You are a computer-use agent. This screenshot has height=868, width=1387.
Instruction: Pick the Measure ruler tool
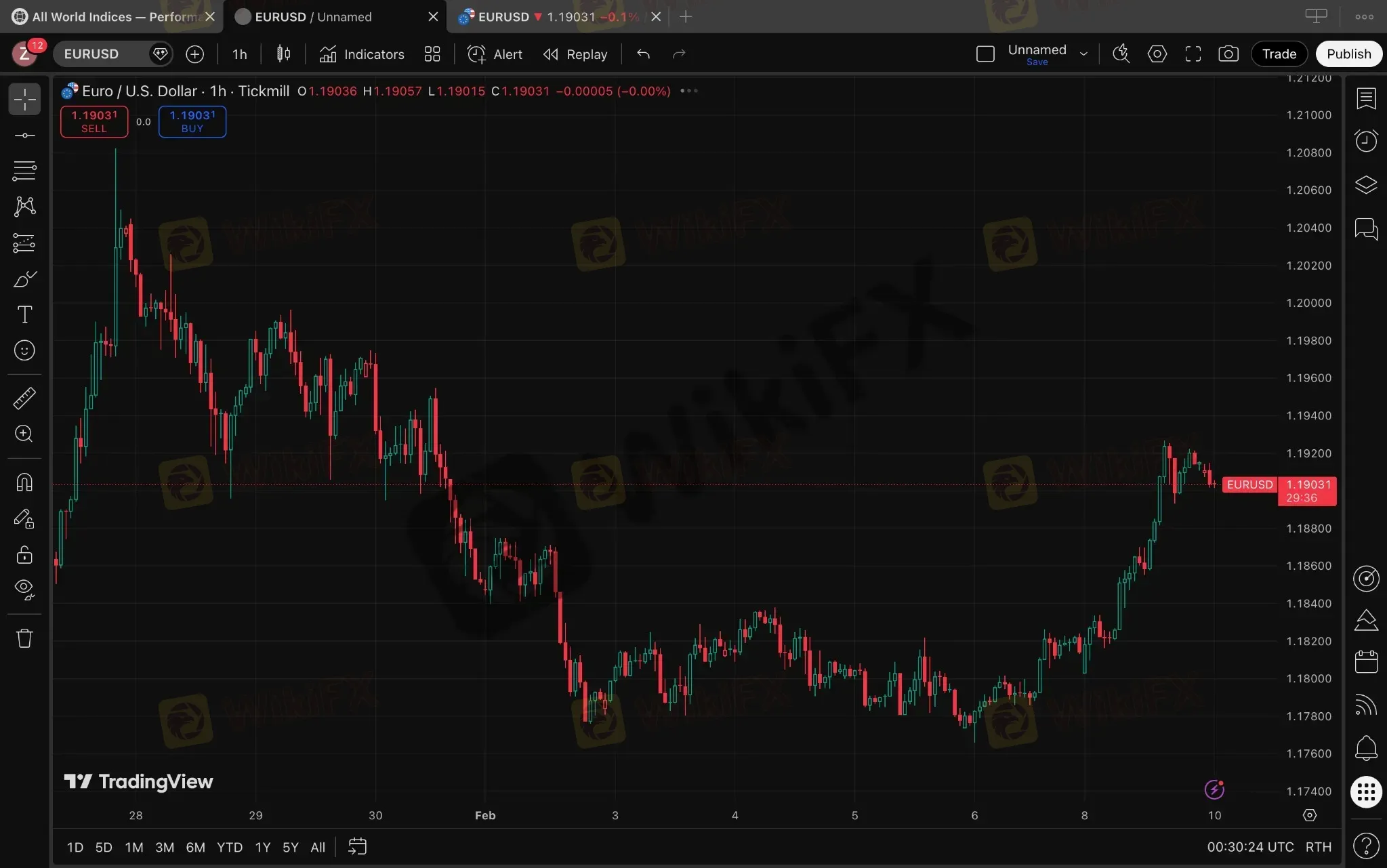point(24,398)
